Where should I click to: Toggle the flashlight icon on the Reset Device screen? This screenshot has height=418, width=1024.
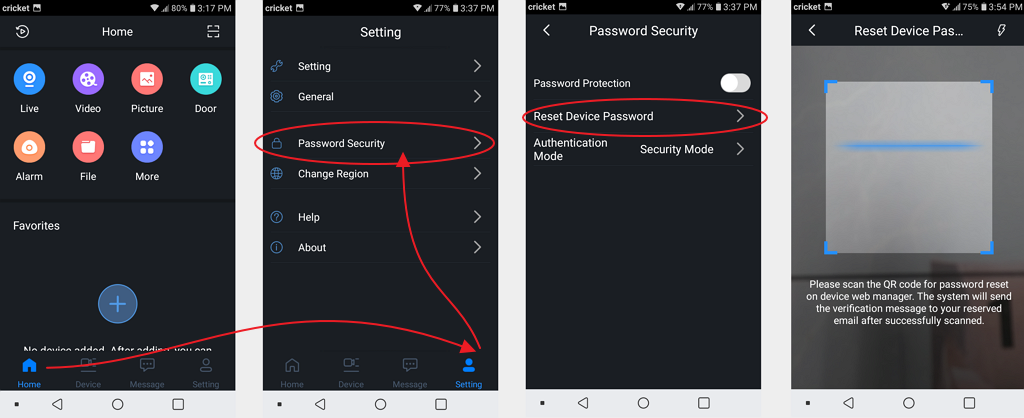click(x=1001, y=31)
